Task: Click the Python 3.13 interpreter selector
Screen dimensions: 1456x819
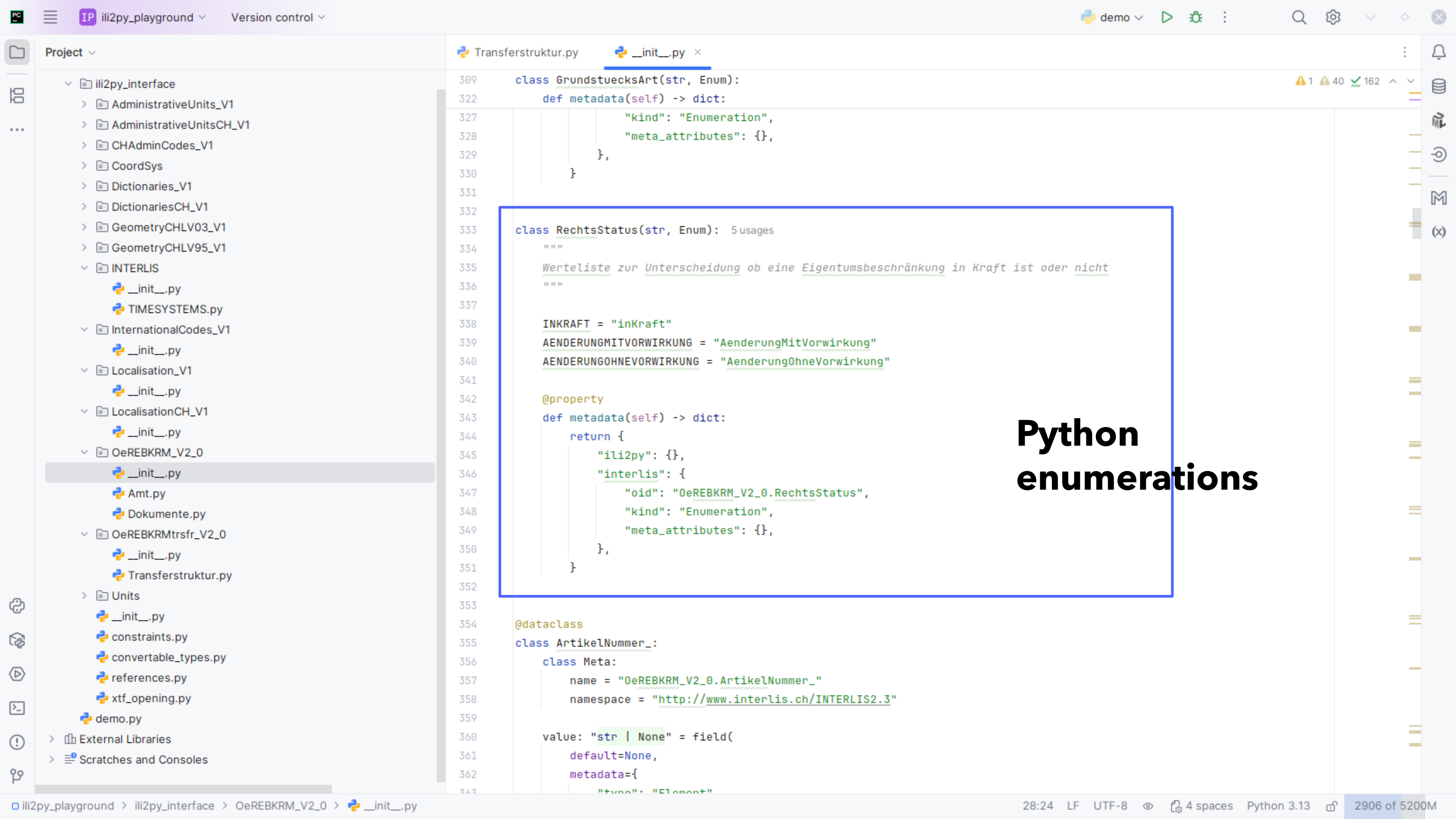Action: coord(1278,806)
